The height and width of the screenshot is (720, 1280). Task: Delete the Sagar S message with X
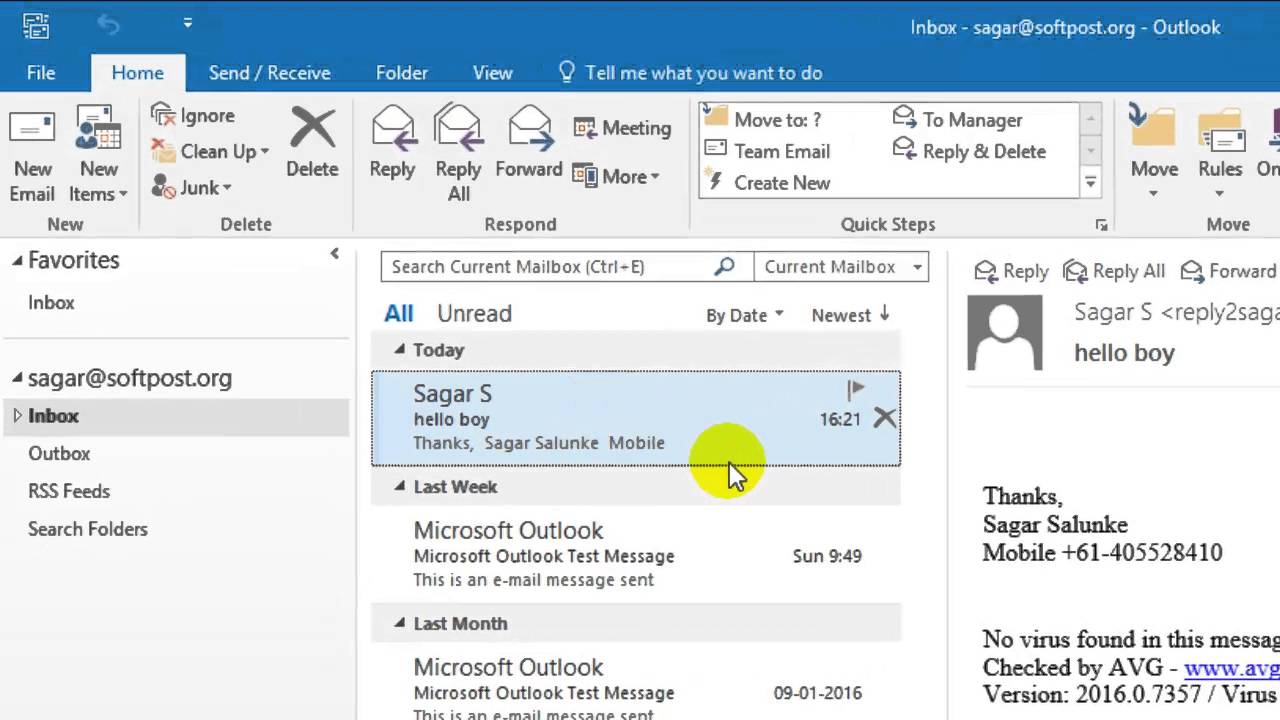pyautogui.click(x=885, y=418)
